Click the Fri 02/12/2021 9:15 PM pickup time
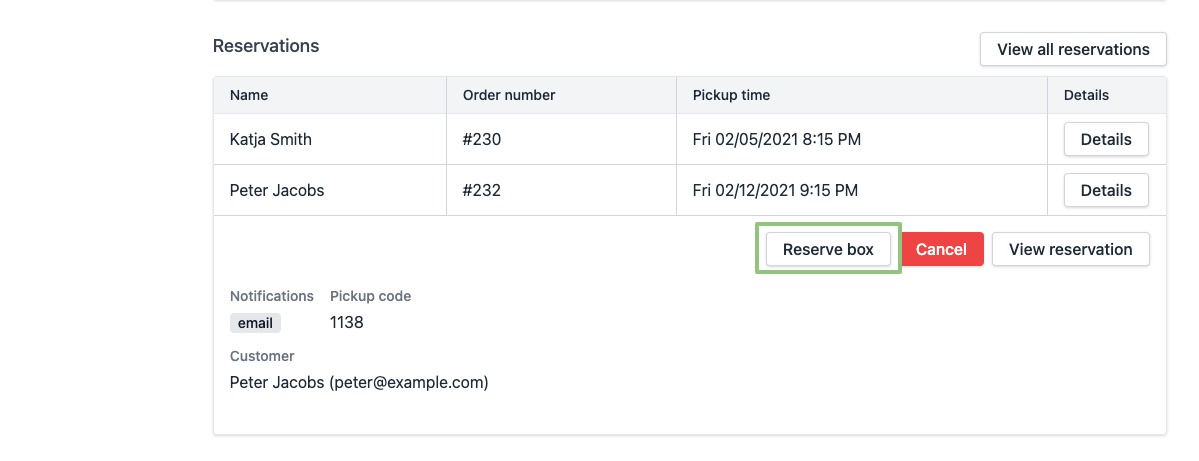1199x461 pixels. (x=776, y=190)
